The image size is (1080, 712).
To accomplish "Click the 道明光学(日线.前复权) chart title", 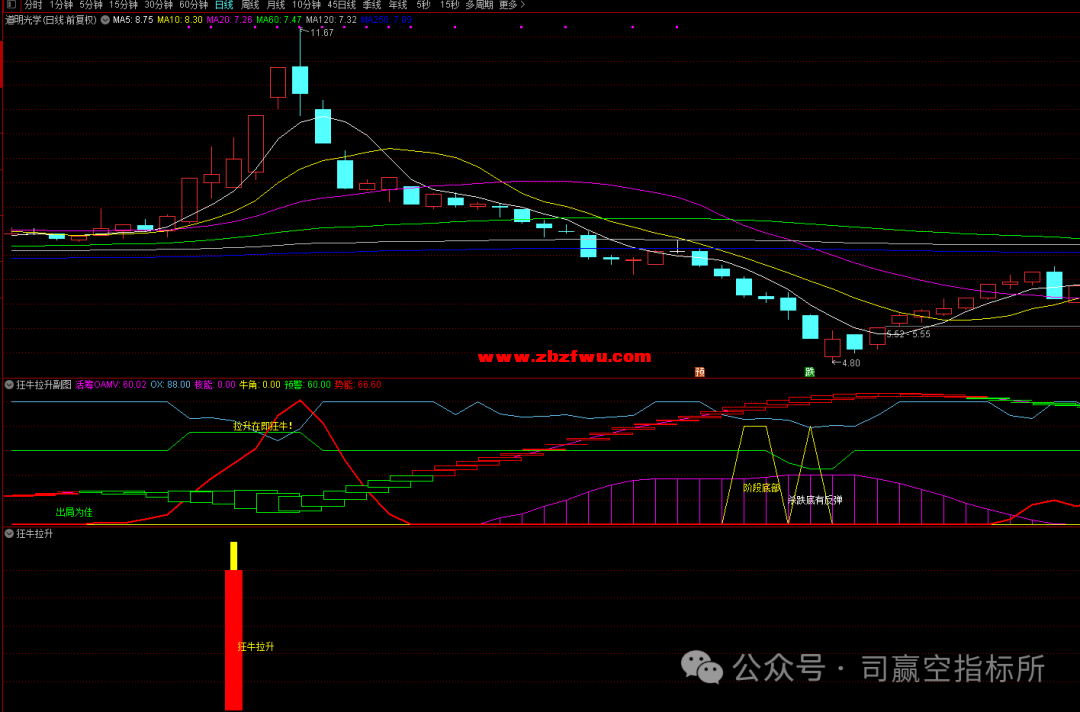I will point(51,20).
